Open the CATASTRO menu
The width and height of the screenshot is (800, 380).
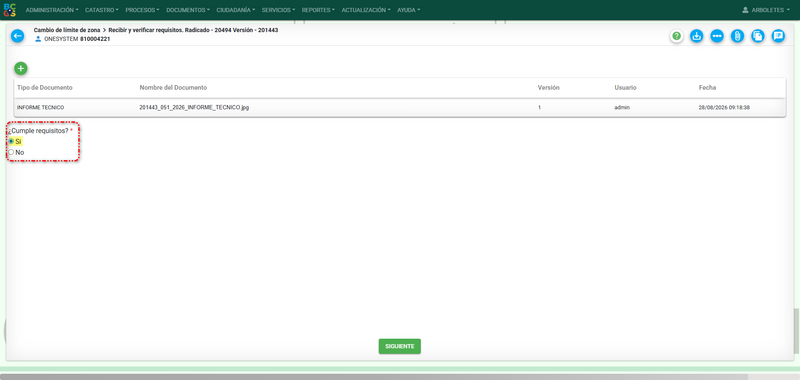(102, 10)
